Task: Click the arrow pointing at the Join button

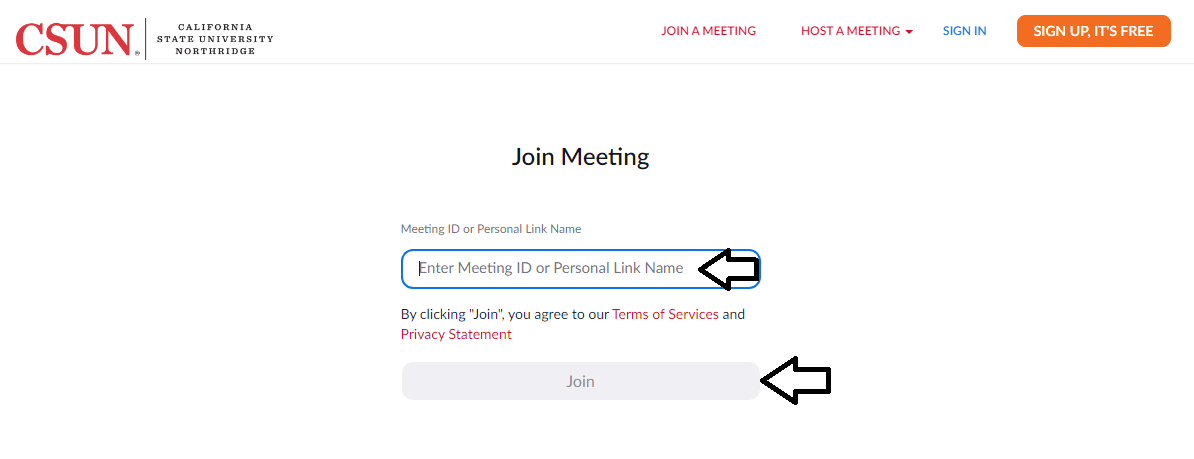Action: point(796,380)
